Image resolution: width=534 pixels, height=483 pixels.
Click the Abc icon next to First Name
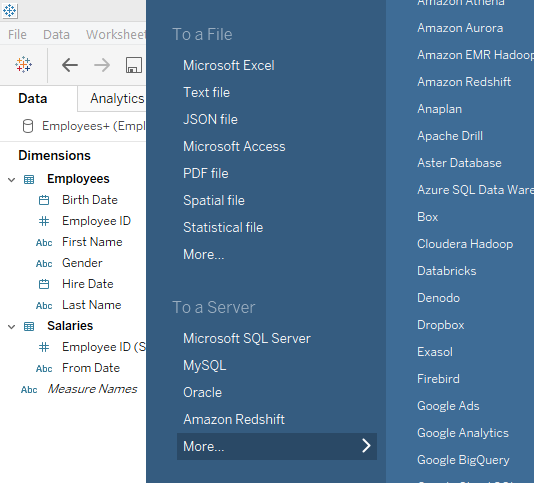tap(44, 243)
